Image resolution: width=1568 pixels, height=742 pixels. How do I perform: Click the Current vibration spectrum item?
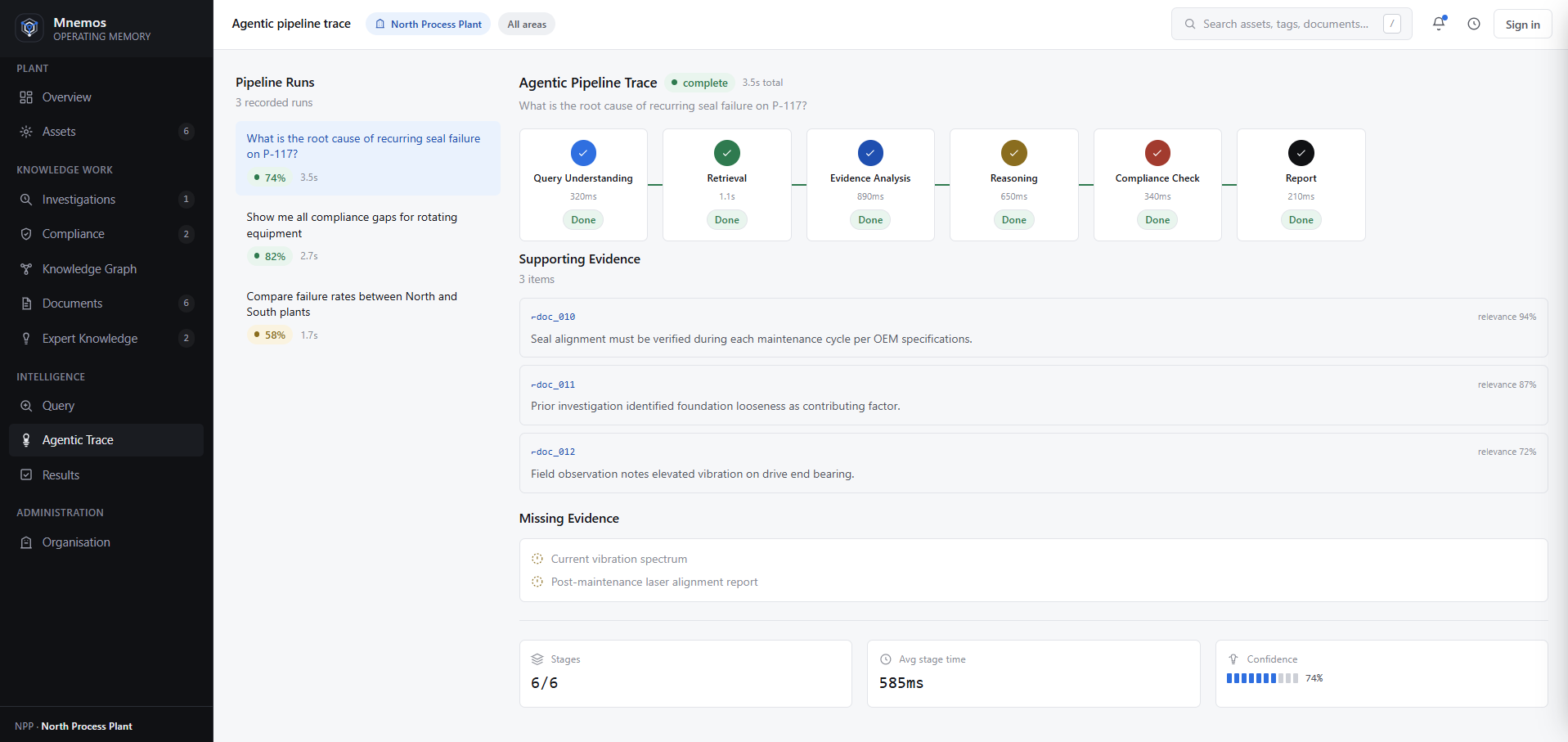point(618,559)
